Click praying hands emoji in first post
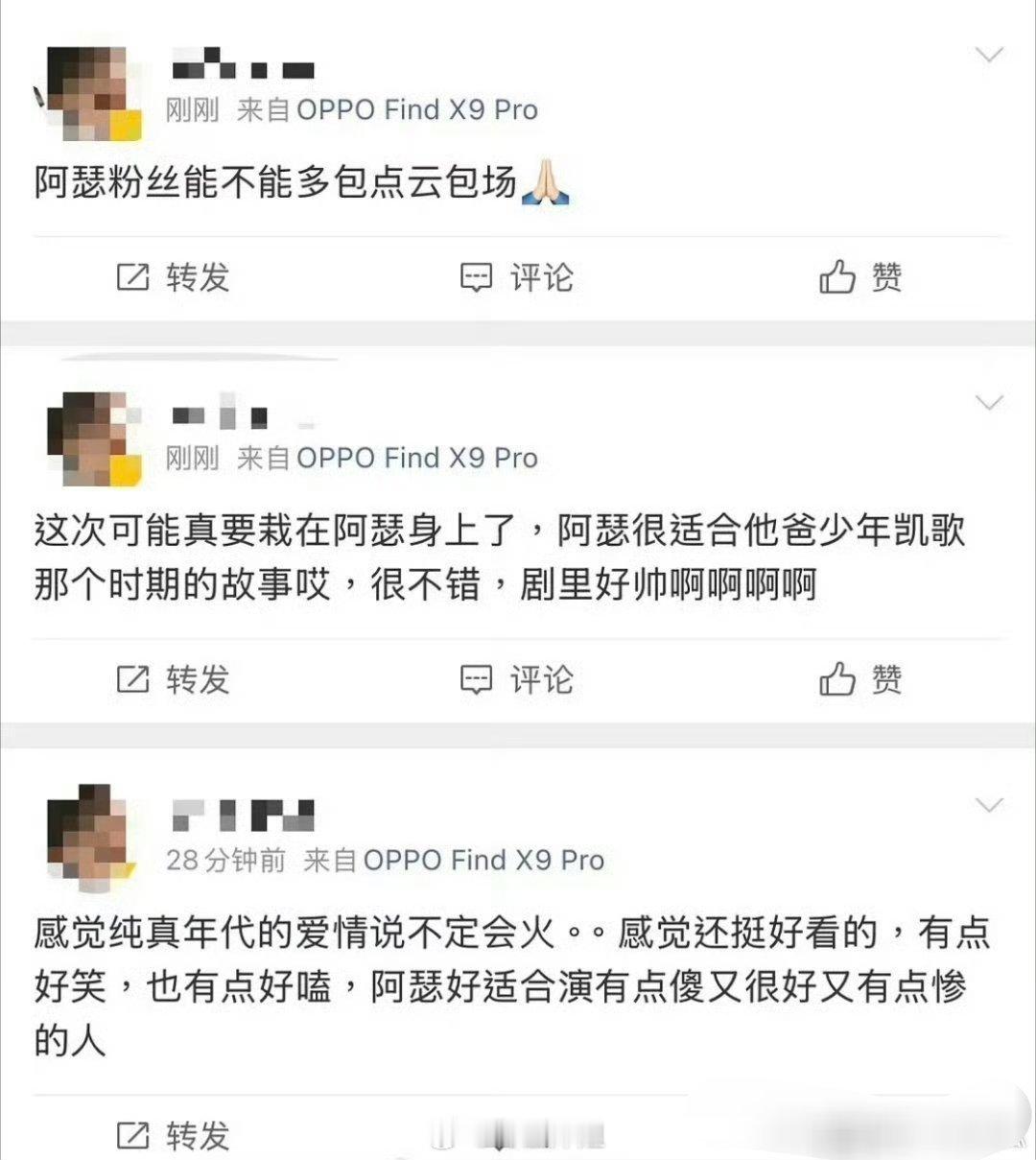Screen dimensions: 1036x1160 [545, 182]
